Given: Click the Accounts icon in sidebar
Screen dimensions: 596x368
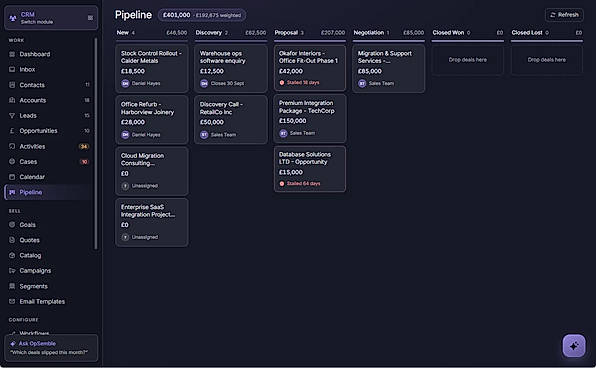Looking at the screenshot, I should coord(12,100).
